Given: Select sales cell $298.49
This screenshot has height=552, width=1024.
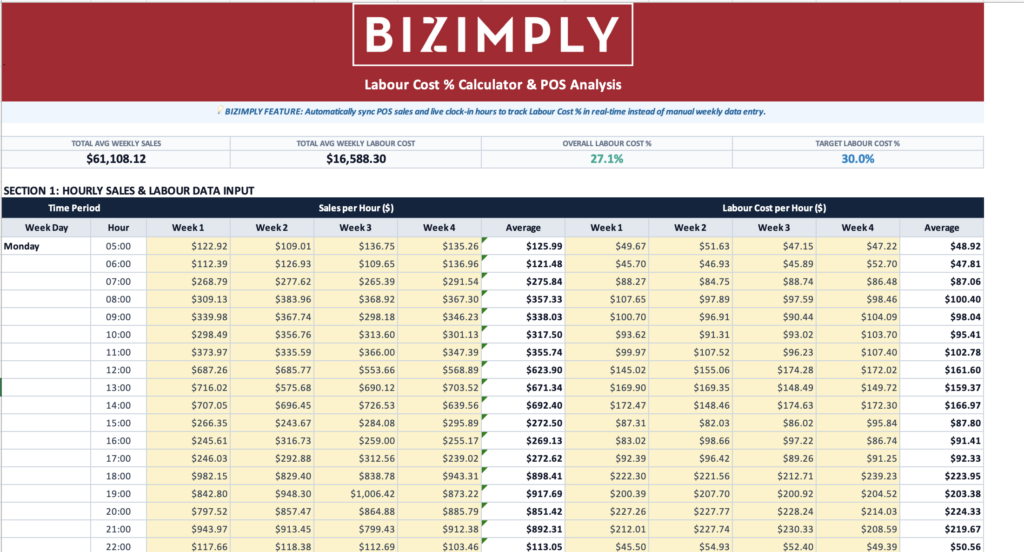Looking at the screenshot, I should [189, 334].
